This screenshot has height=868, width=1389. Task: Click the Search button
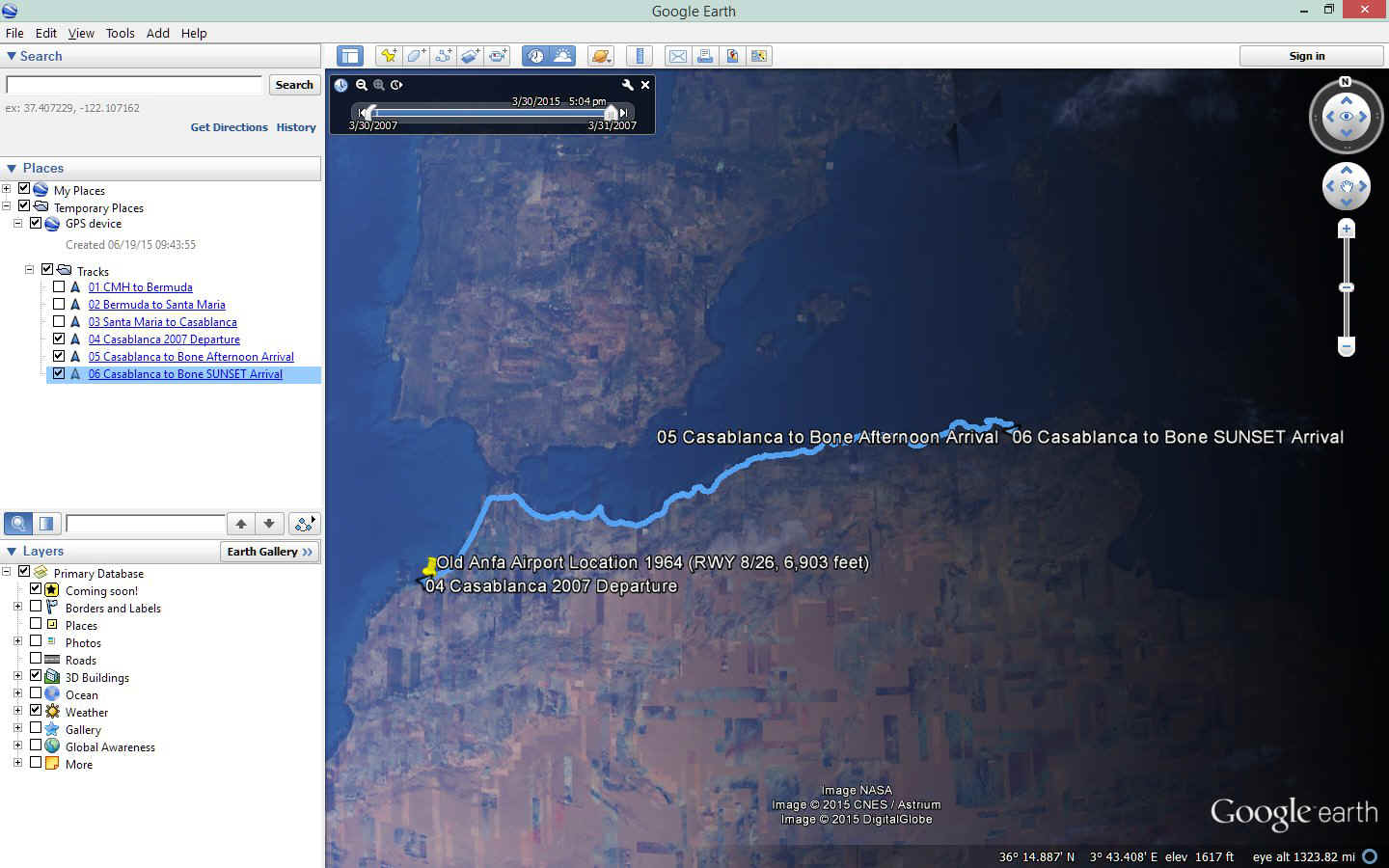click(x=294, y=85)
